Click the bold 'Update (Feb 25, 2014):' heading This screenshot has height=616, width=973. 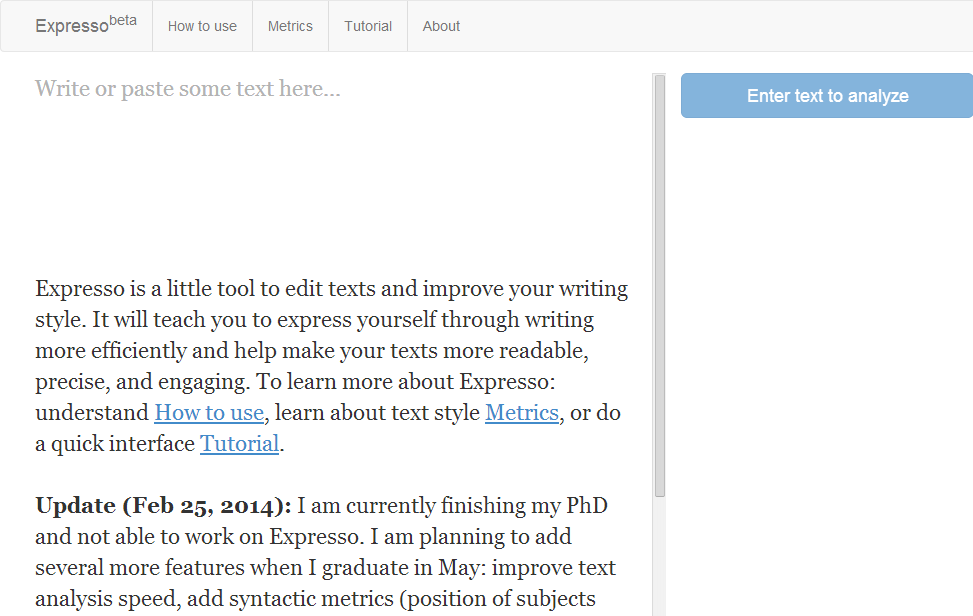click(163, 506)
